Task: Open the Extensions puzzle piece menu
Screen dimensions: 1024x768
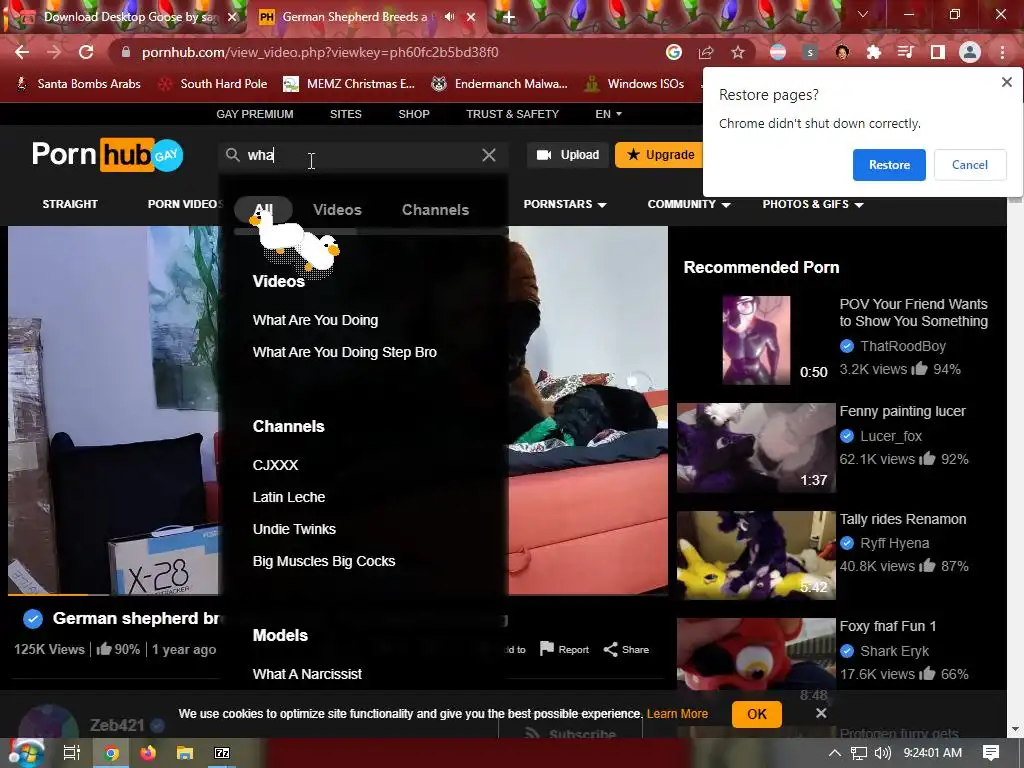Action: point(874,52)
